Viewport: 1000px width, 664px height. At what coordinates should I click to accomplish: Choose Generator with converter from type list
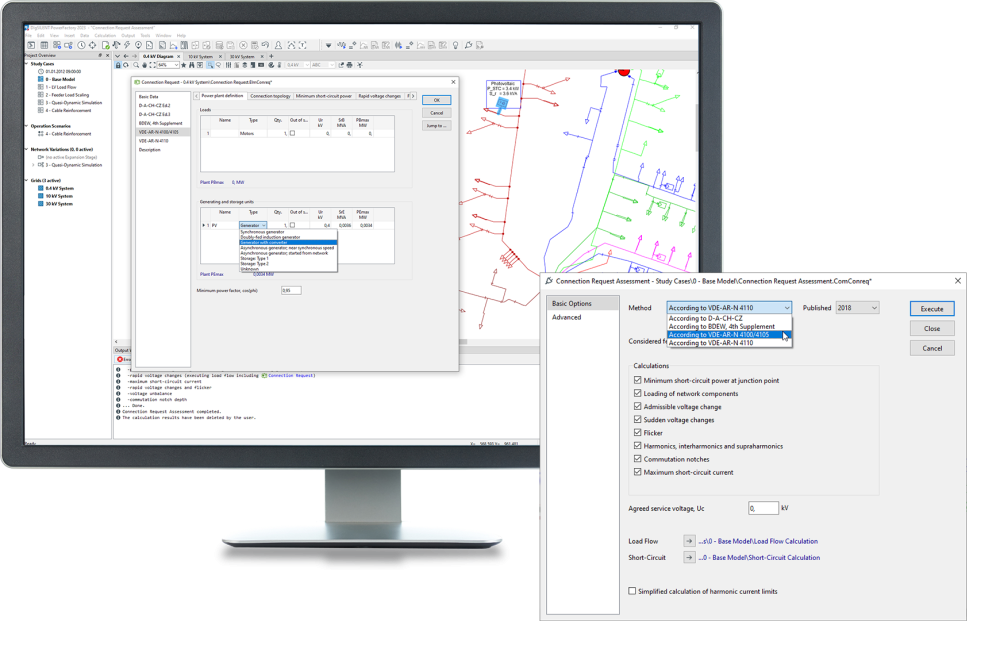coord(288,242)
